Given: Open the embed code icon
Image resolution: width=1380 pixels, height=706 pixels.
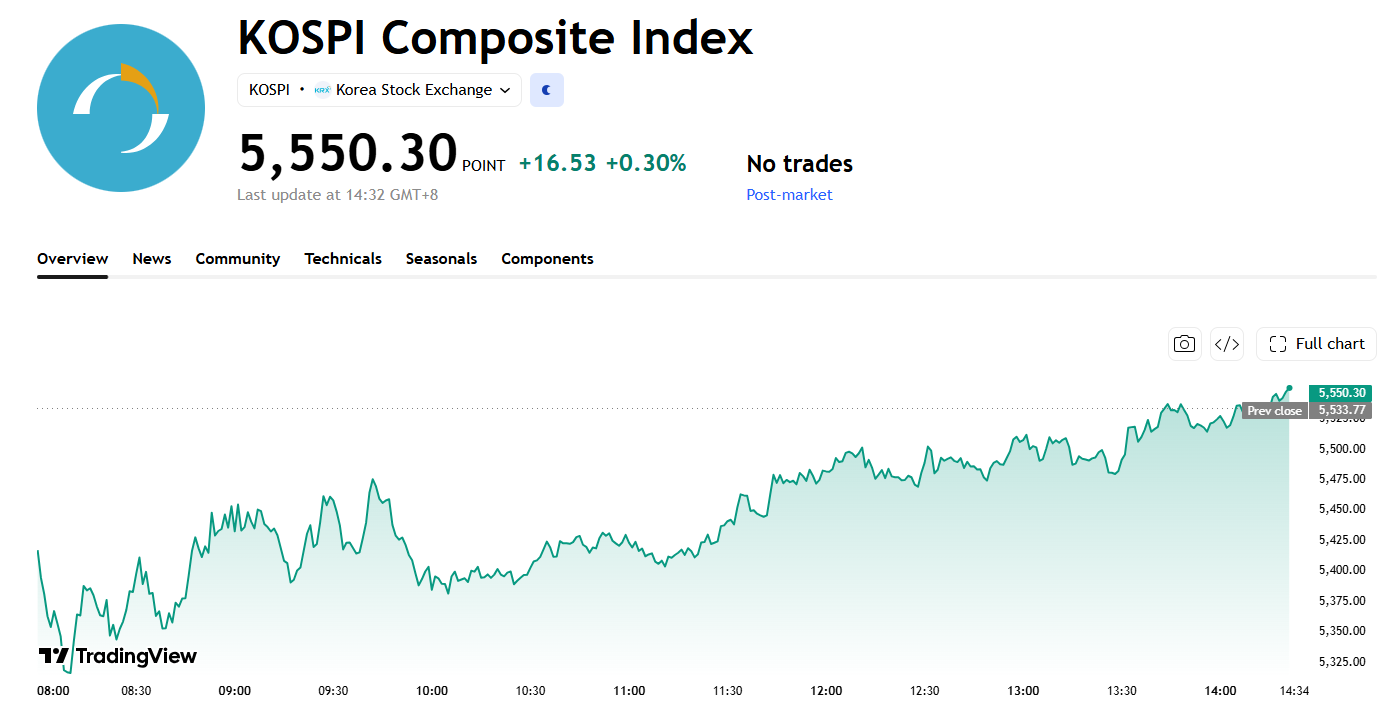Looking at the screenshot, I should (x=1227, y=344).
